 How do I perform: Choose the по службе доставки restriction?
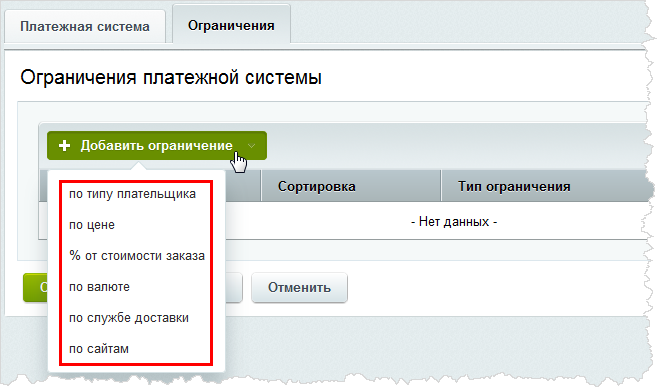(129, 318)
